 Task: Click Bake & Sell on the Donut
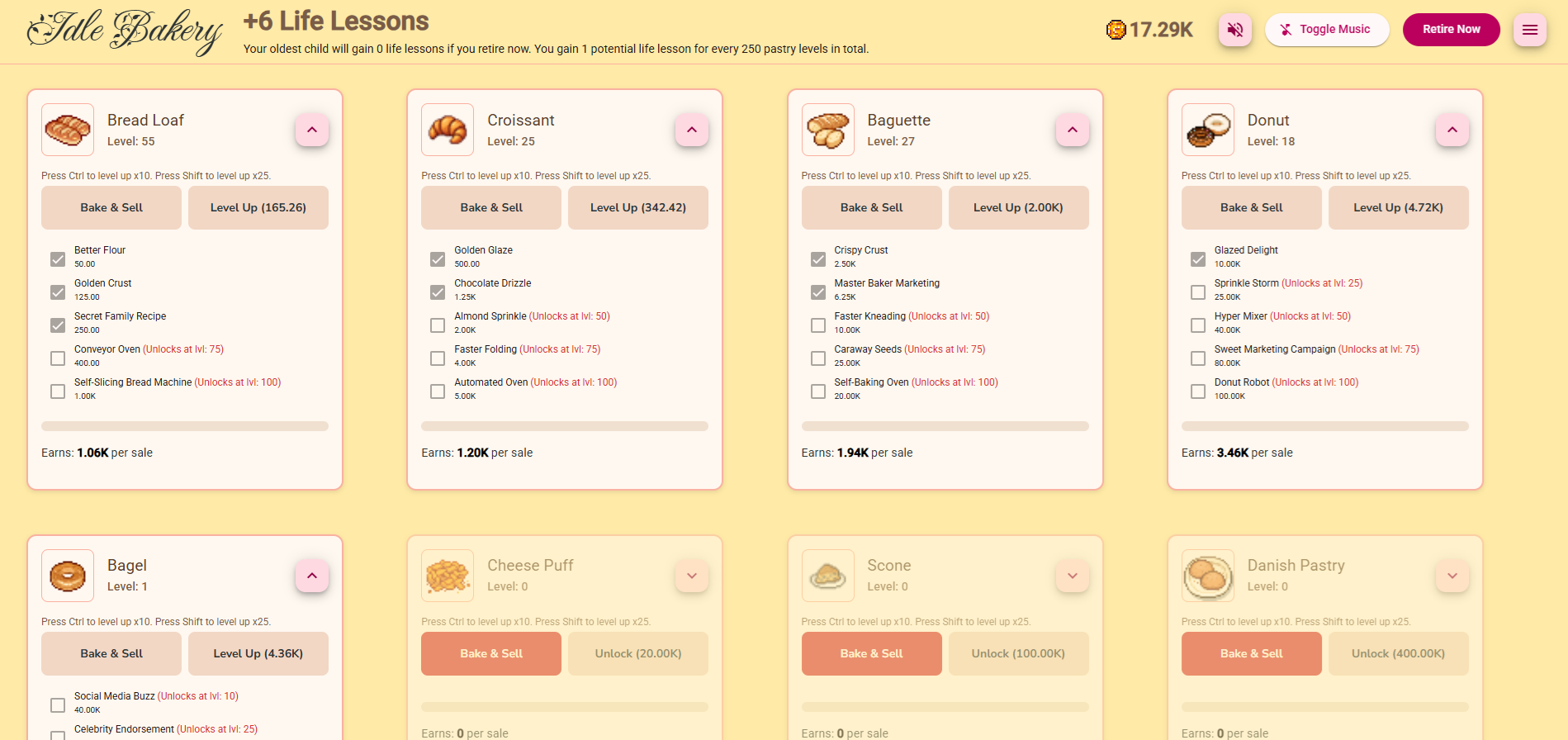point(1251,207)
